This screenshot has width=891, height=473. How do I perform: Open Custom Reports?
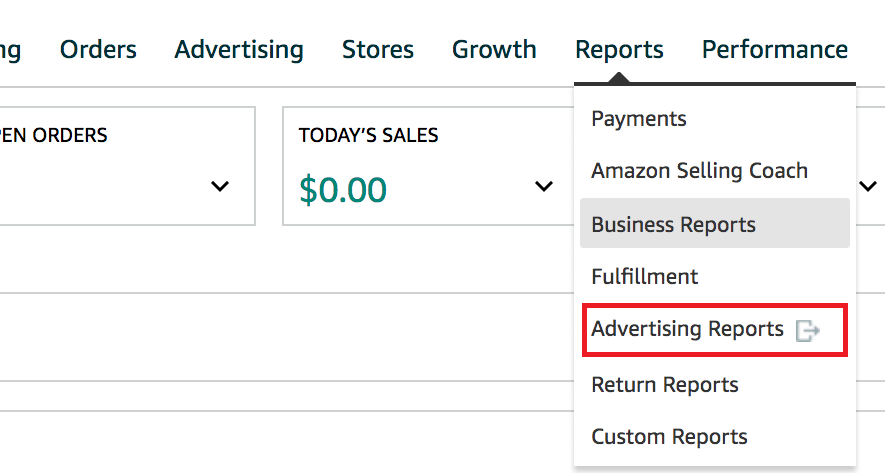669,437
